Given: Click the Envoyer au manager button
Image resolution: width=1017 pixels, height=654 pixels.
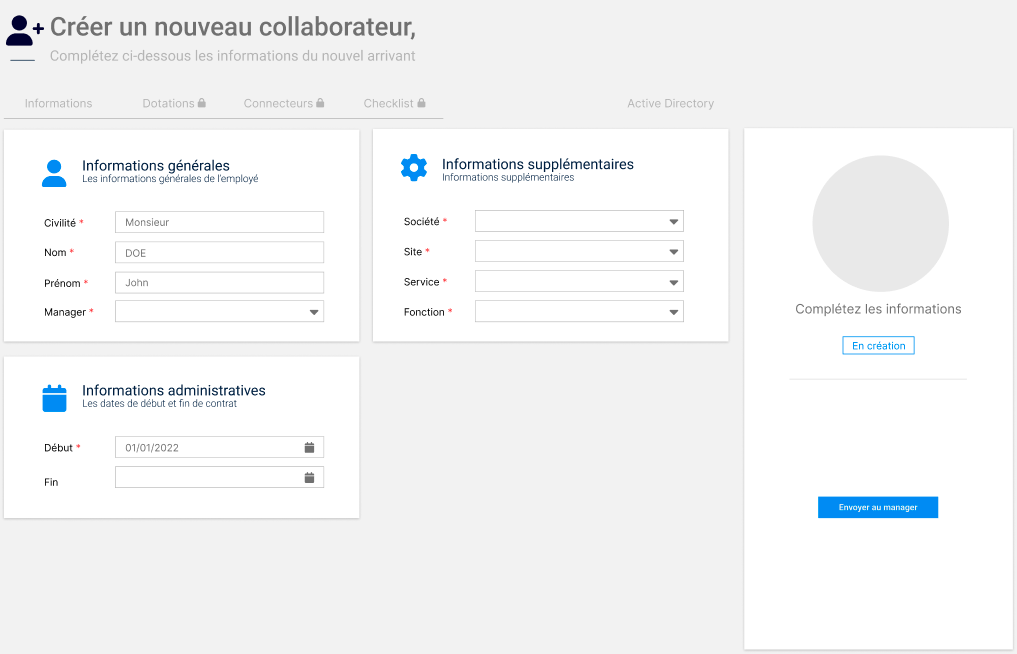Looking at the screenshot, I should click(877, 507).
